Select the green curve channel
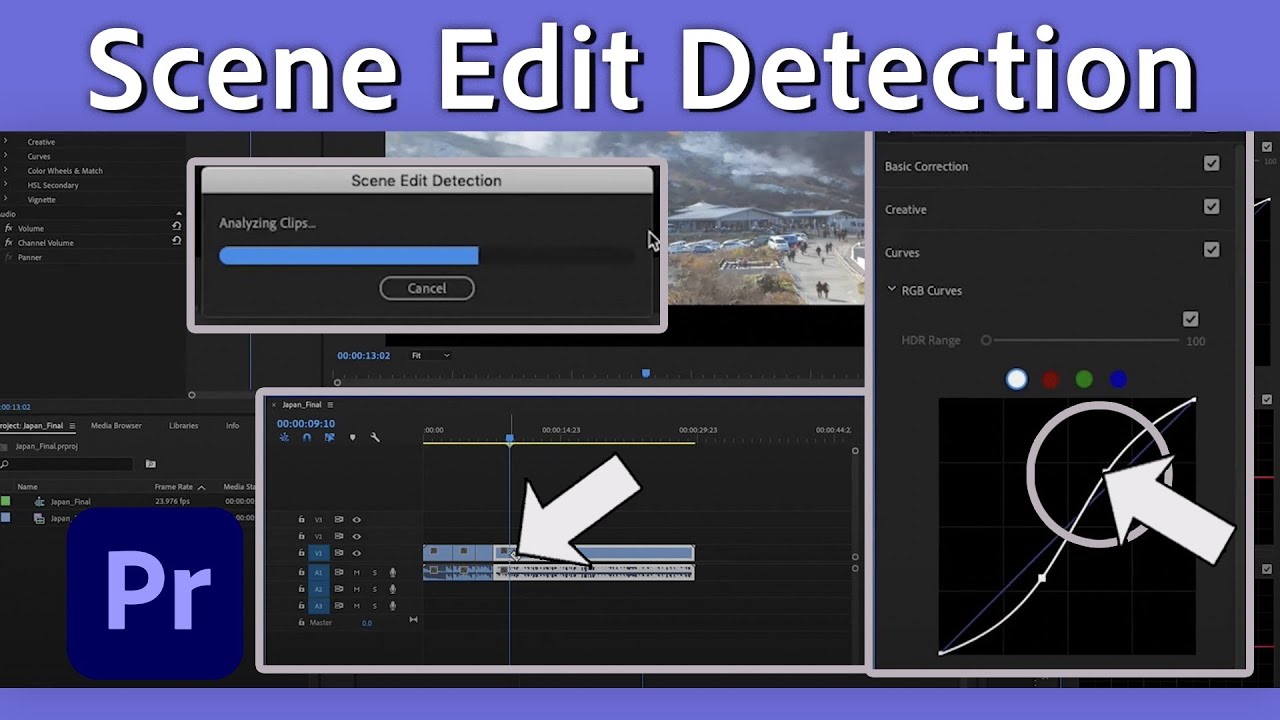This screenshot has width=1280, height=720. coord(1084,379)
